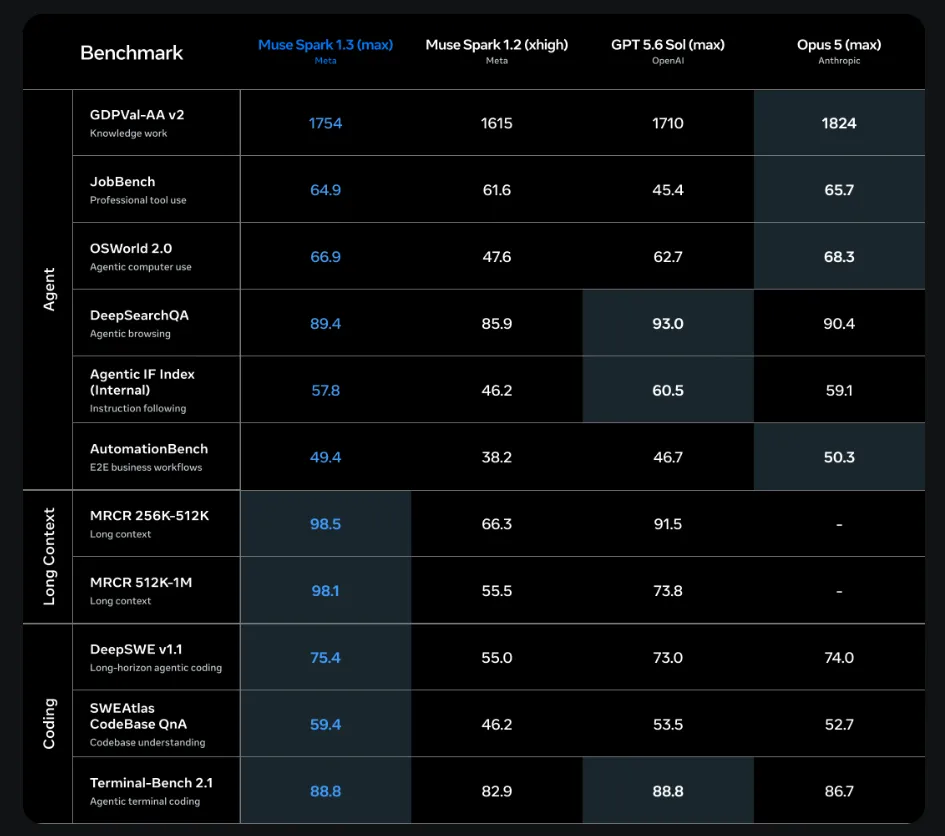Image resolution: width=945 pixels, height=836 pixels.
Task: Select the "Muse Spark 1.2 (xhigh)" column header
Action: tap(497, 45)
